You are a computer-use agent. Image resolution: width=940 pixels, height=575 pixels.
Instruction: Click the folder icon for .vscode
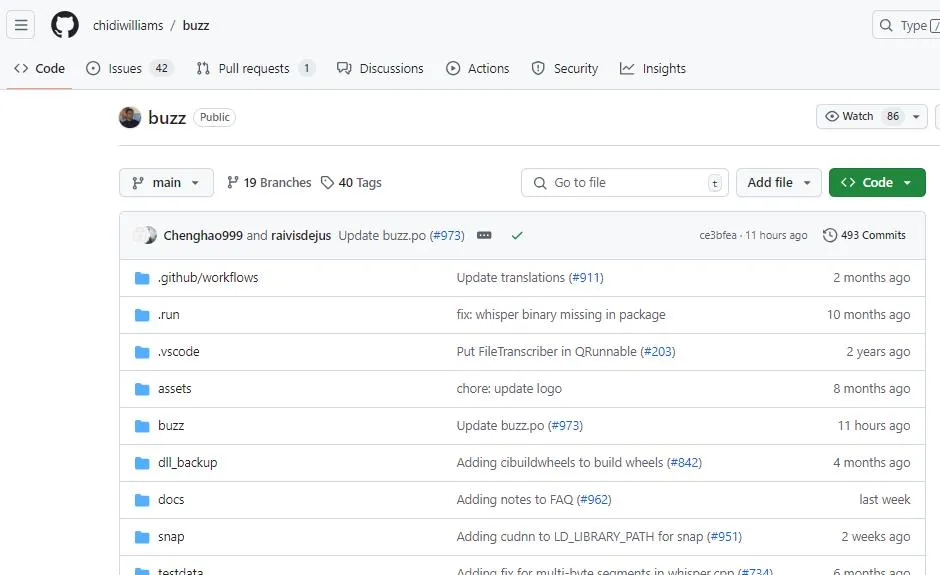pyautogui.click(x=142, y=352)
